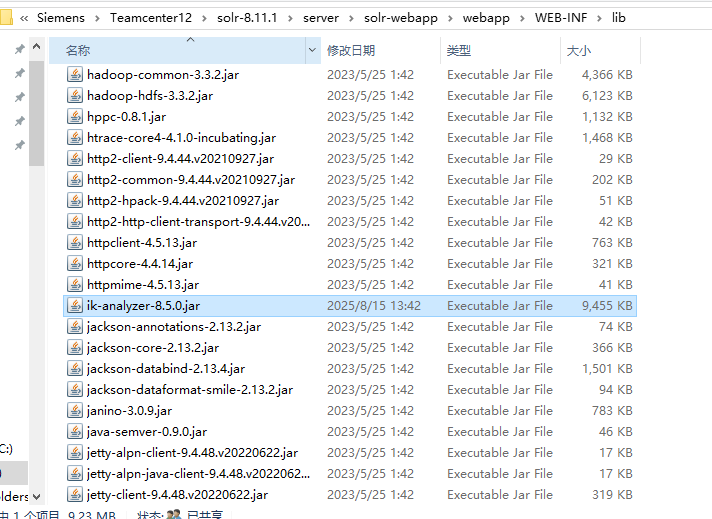Click the jar icon of jetty-alpn-java-client file
The width and height of the screenshot is (712, 519).
[75, 474]
